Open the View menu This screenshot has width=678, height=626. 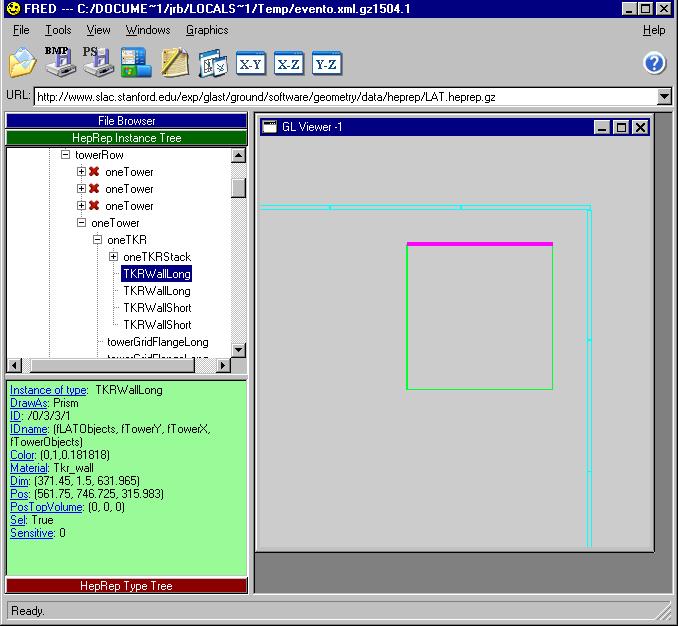pos(98,30)
